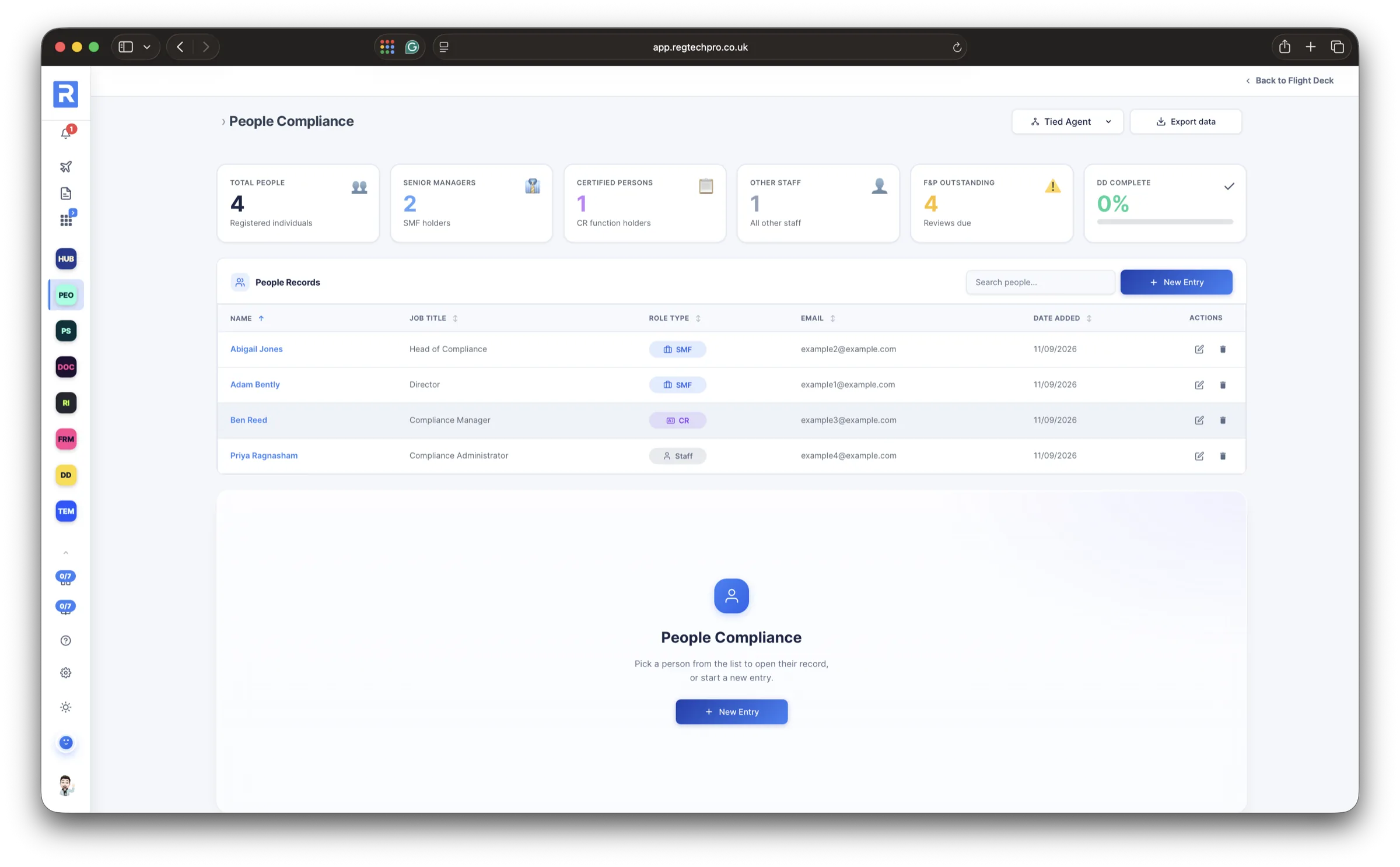The image size is (1400, 867).
Task: Click the Grammarly extension icon
Action: (412, 47)
